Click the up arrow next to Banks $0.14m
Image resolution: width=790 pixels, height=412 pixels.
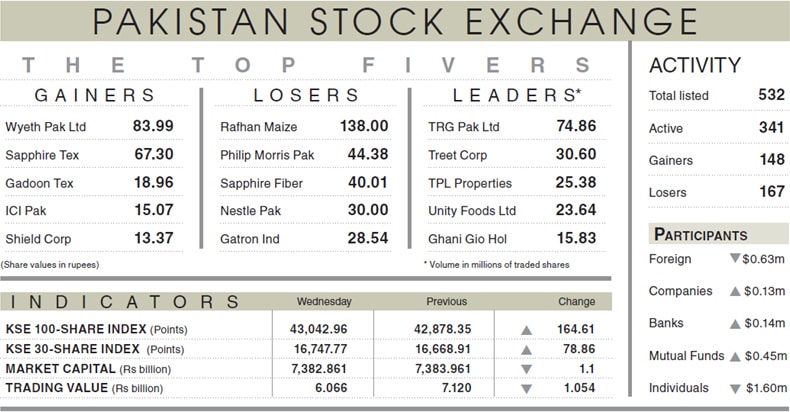coord(735,324)
